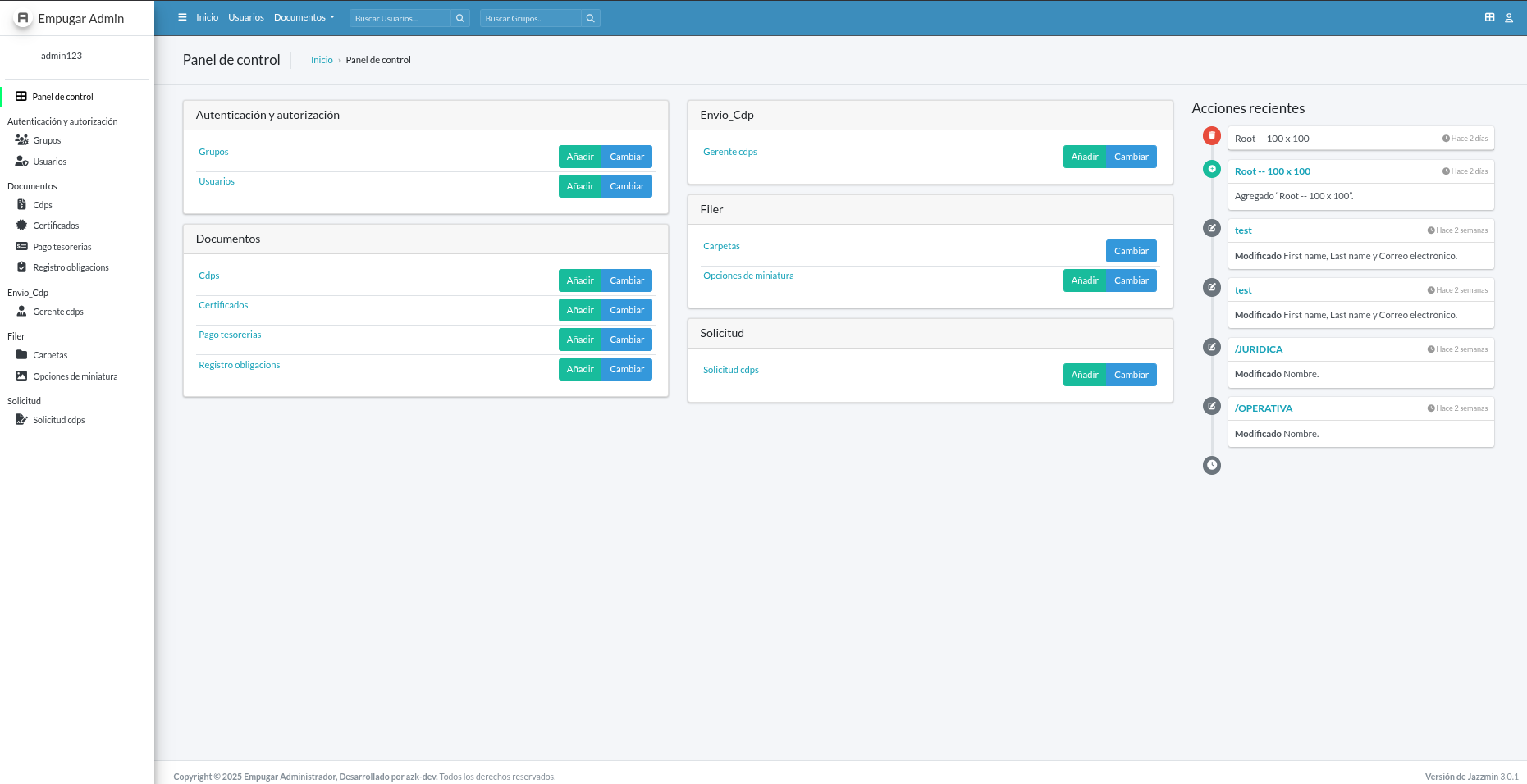Click Añadir for Opciones de miniatura
1527x784 pixels.
1085,280
